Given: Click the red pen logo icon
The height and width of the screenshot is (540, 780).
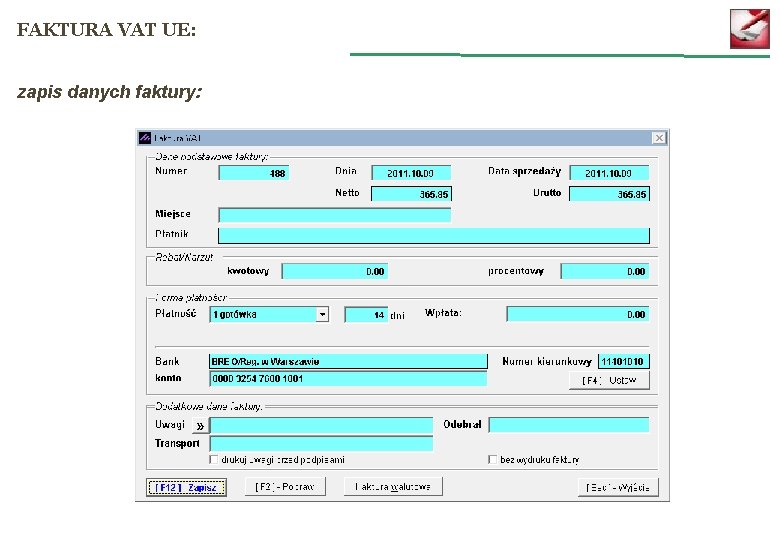Looking at the screenshot, I should 750,28.
